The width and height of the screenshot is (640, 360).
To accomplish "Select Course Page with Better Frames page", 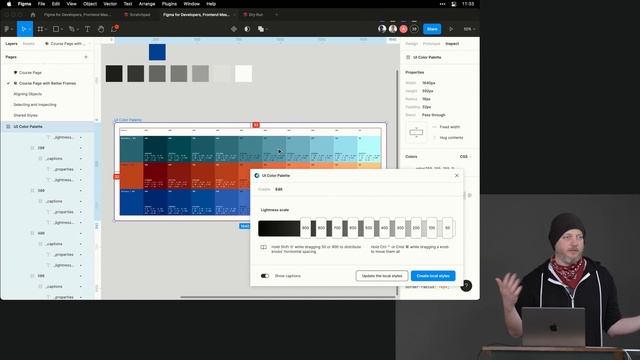I will [47, 83].
